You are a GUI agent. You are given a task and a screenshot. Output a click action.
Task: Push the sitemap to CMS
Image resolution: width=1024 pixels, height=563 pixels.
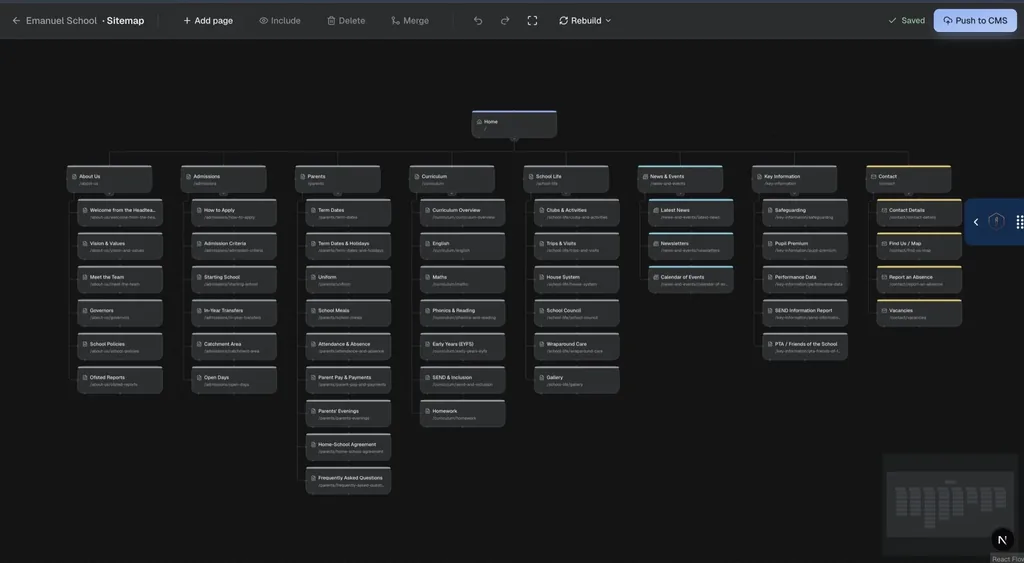(975, 21)
